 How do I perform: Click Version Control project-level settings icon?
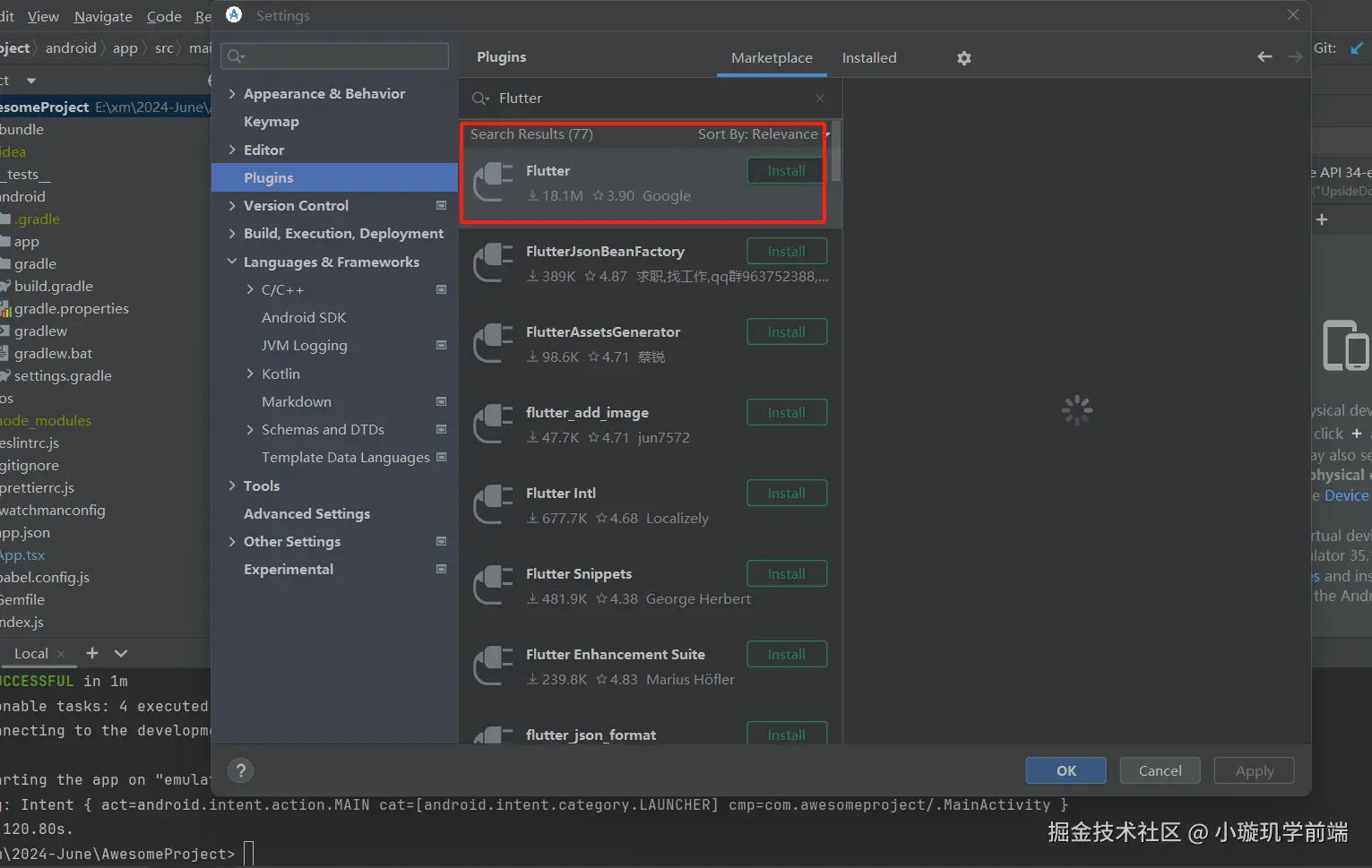click(x=441, y=205)
